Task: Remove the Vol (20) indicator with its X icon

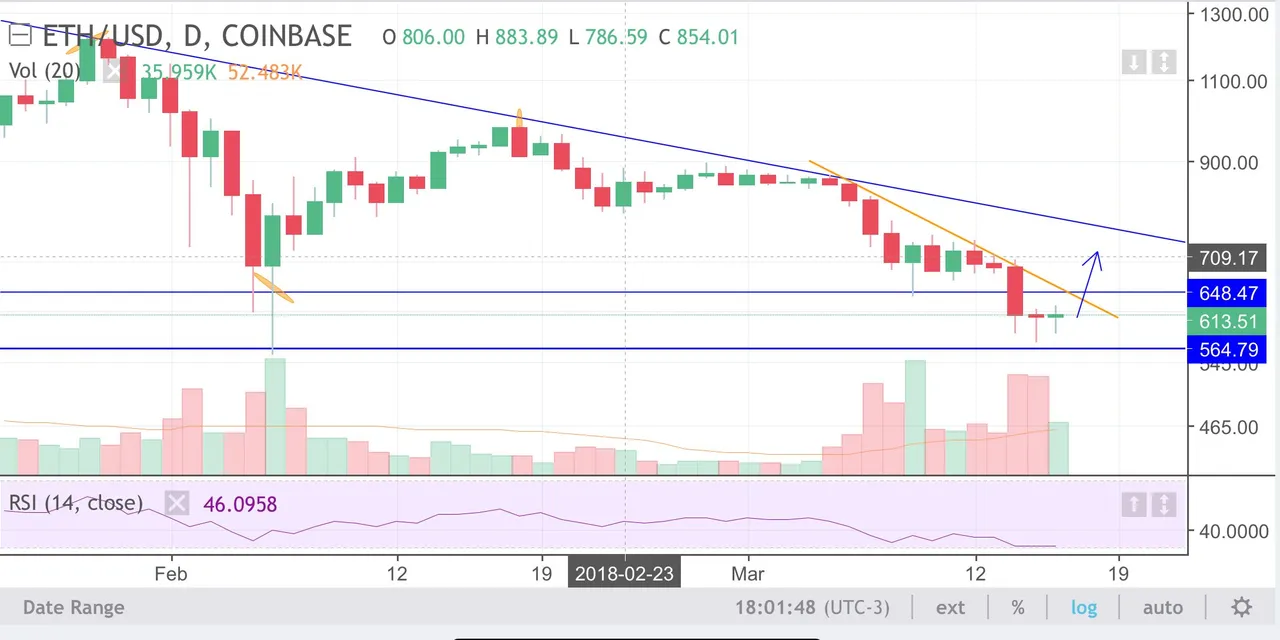Action: click(x=114, y=70)
